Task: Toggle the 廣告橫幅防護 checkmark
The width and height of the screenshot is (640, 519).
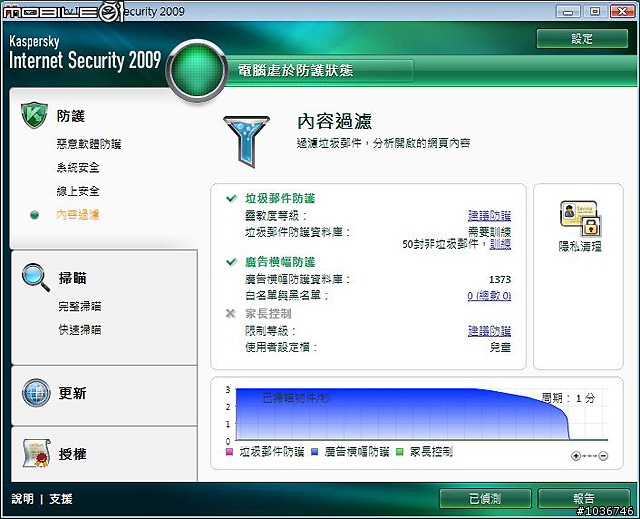Action: 231,262
